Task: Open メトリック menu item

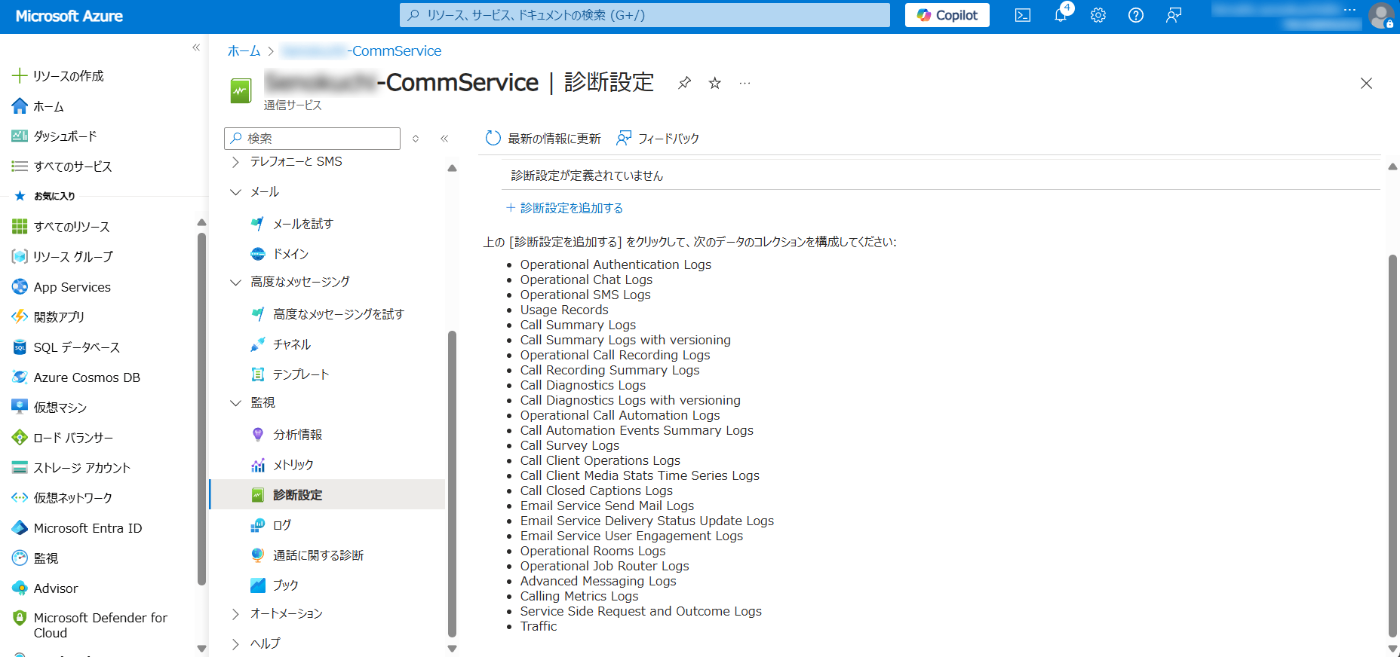Action: (x=282, y=465)
